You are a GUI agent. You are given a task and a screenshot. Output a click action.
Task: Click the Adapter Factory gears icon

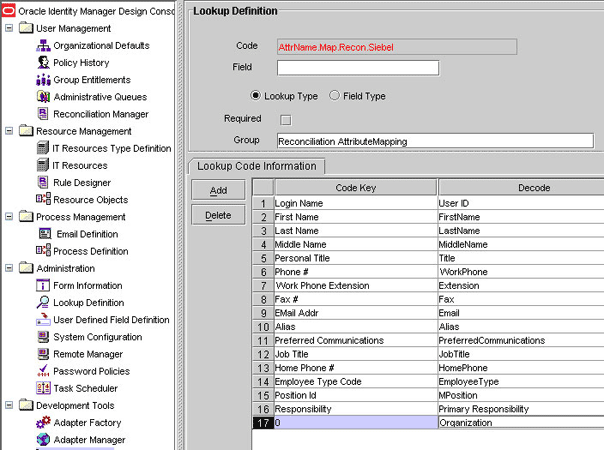coord(43,422)
